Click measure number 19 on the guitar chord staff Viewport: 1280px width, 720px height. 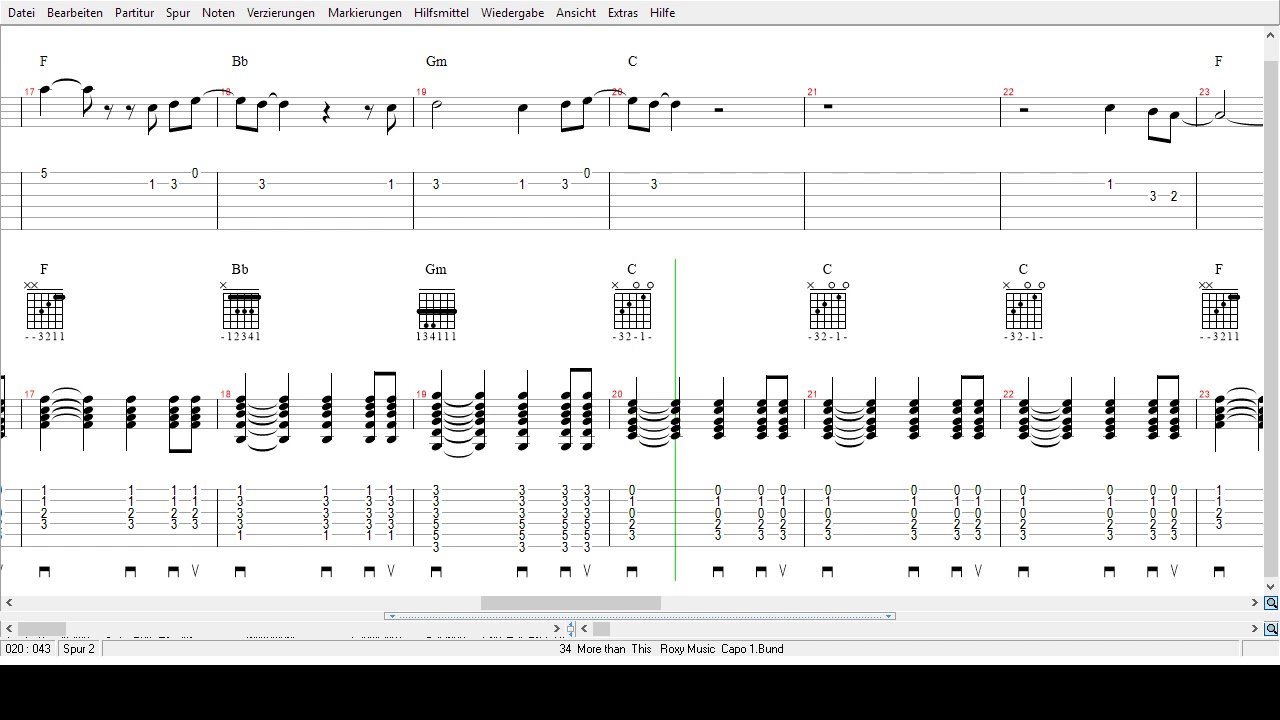point(421,394)
